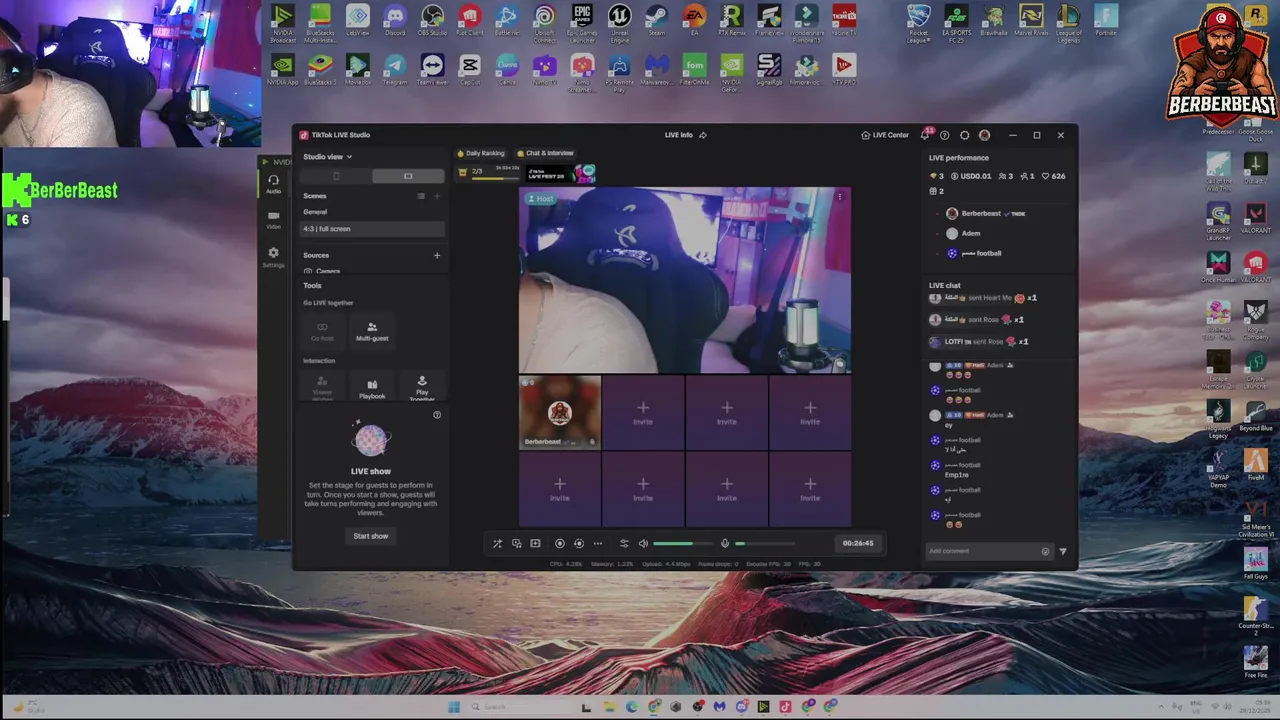The image size is (1280, 720).
Task: Open host video three-dot menu
Action: tap(839, 197)
